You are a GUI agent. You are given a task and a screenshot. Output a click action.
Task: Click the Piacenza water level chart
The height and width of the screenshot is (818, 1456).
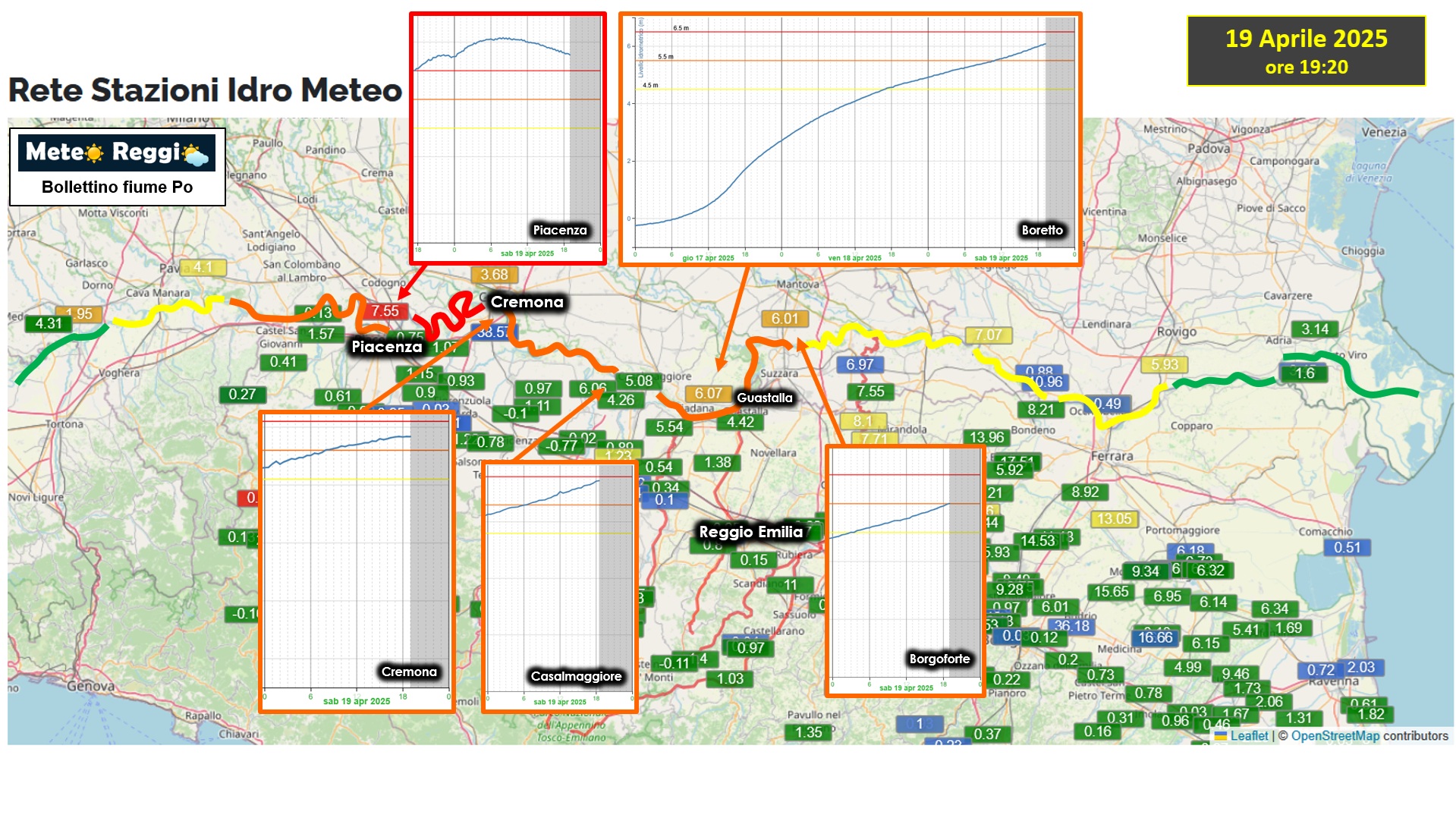click(508, 138)
